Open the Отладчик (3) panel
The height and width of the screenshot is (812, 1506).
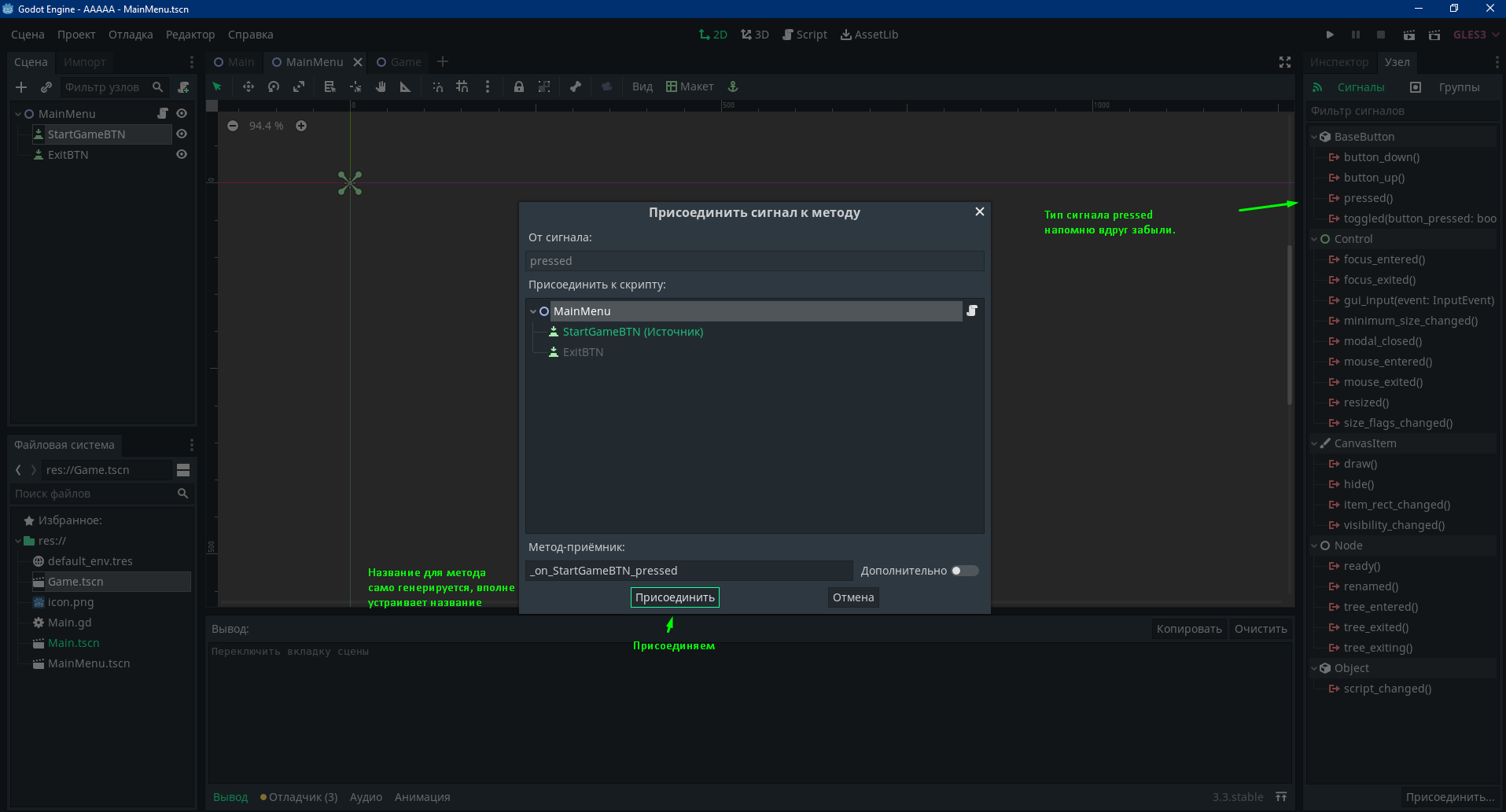pos(299,797)
